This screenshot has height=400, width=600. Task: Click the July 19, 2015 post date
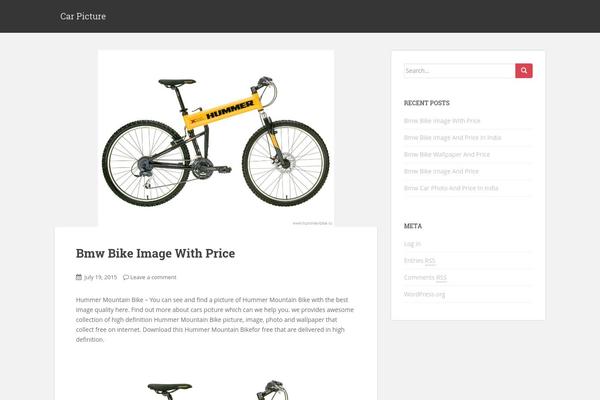point(100,277)
